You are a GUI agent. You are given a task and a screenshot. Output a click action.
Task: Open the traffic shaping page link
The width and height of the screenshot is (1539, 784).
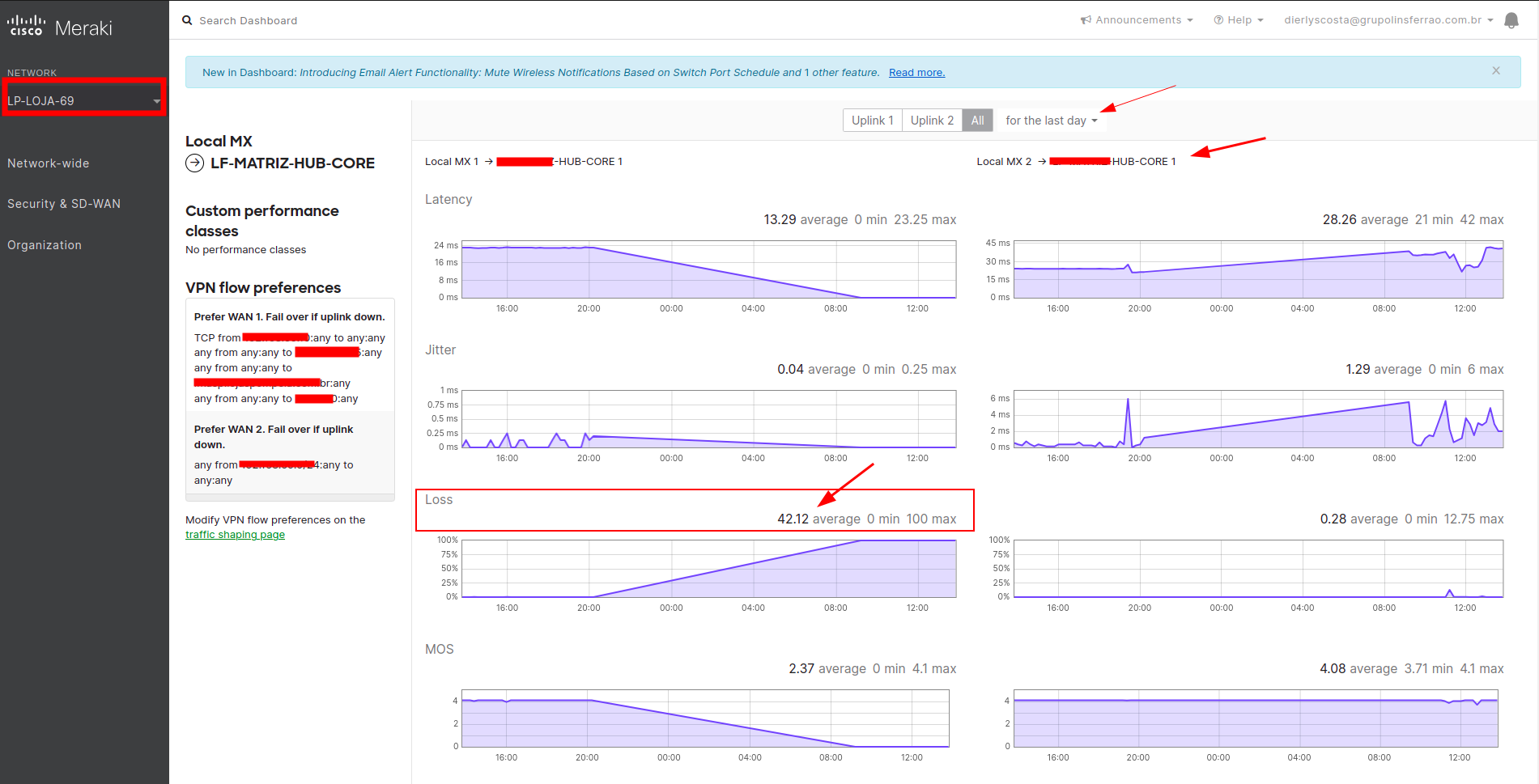pos(235,535)
